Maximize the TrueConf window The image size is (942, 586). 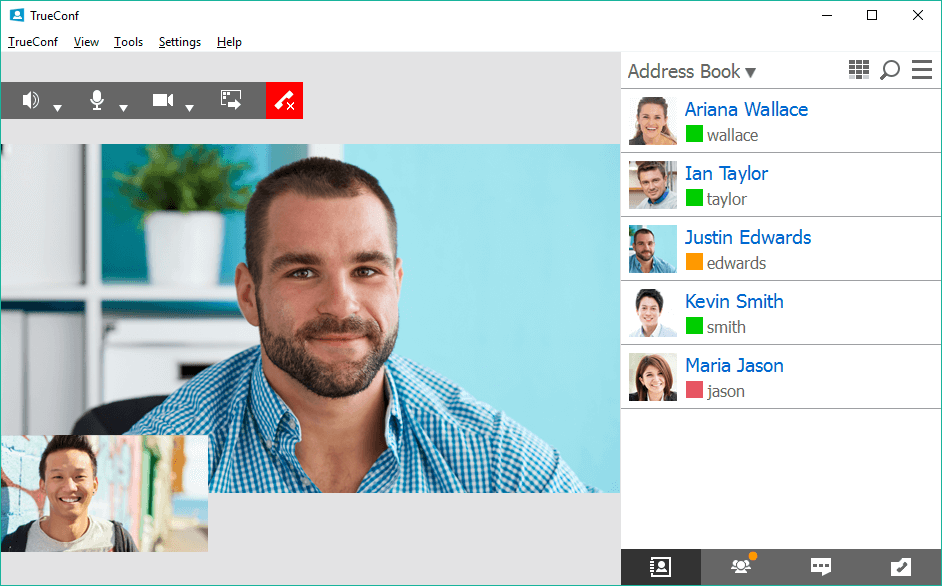tap(872, 15)
